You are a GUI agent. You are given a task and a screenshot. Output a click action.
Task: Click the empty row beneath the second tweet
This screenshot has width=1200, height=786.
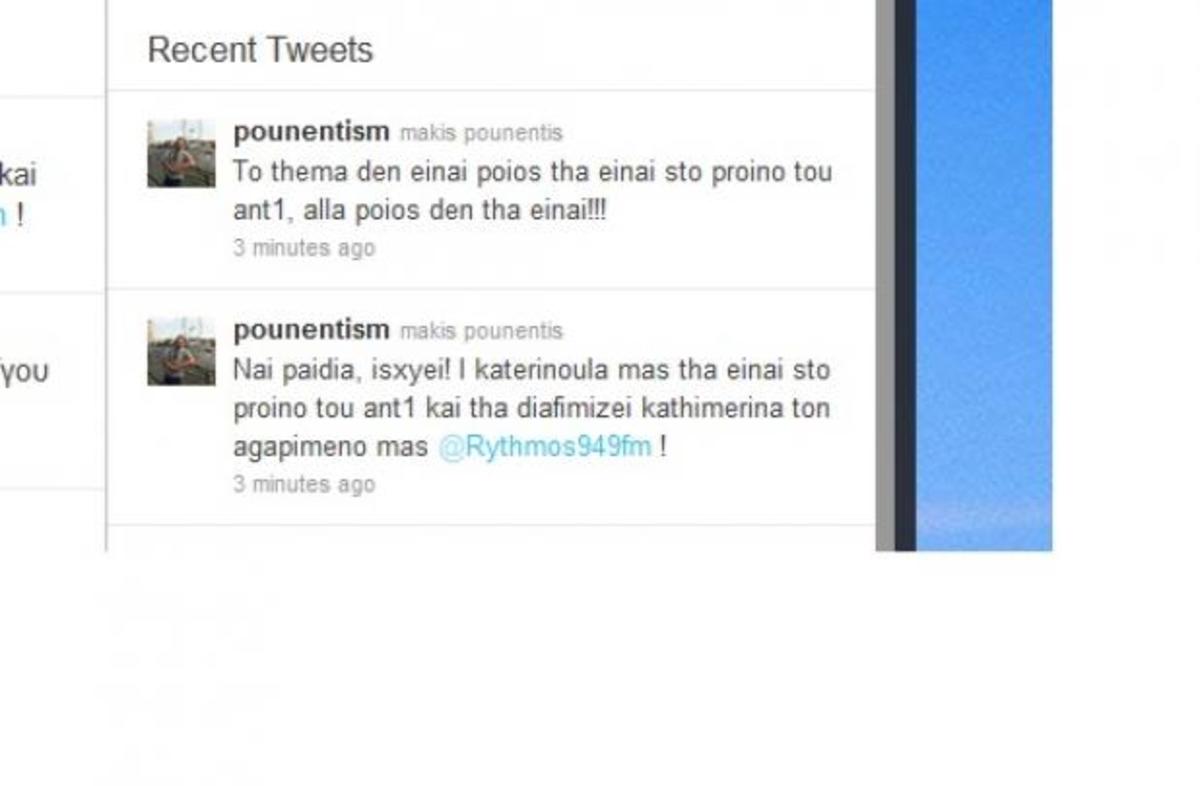490,538
